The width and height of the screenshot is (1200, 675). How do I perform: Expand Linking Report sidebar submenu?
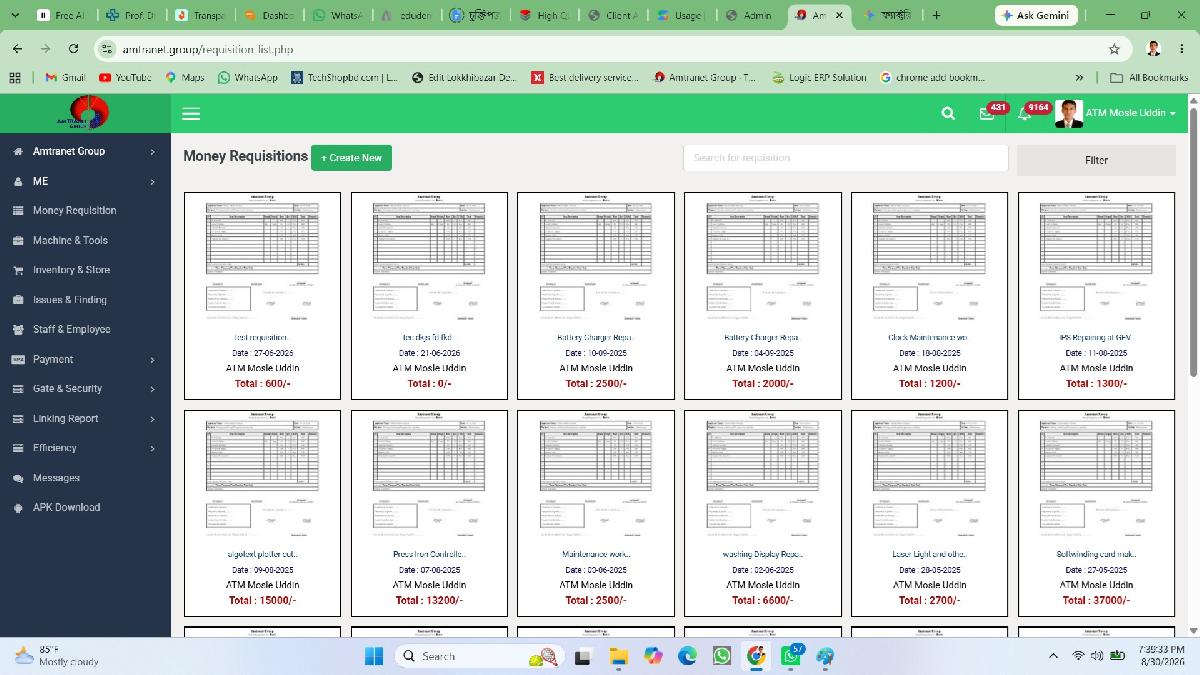pos(85,418)
